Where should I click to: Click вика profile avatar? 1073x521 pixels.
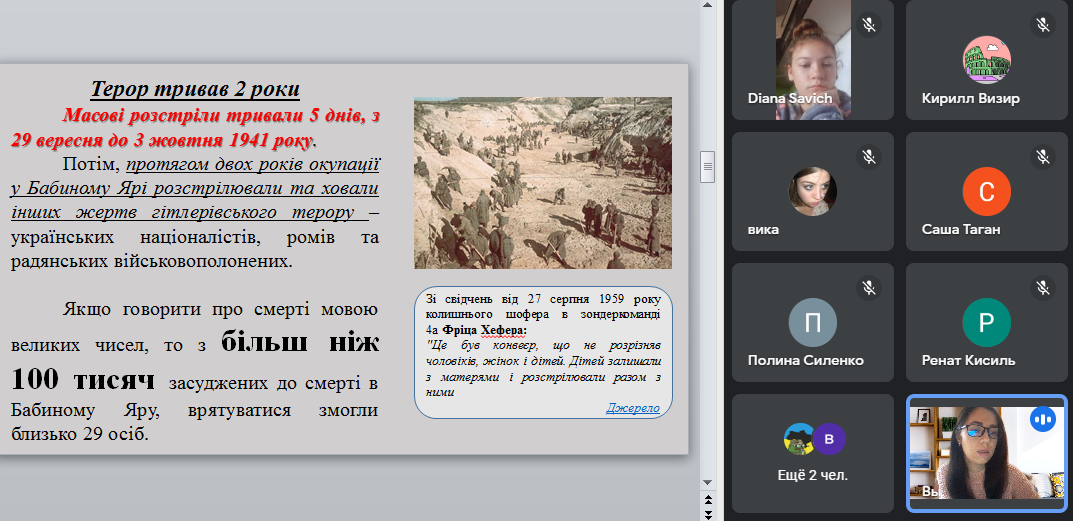812,191
